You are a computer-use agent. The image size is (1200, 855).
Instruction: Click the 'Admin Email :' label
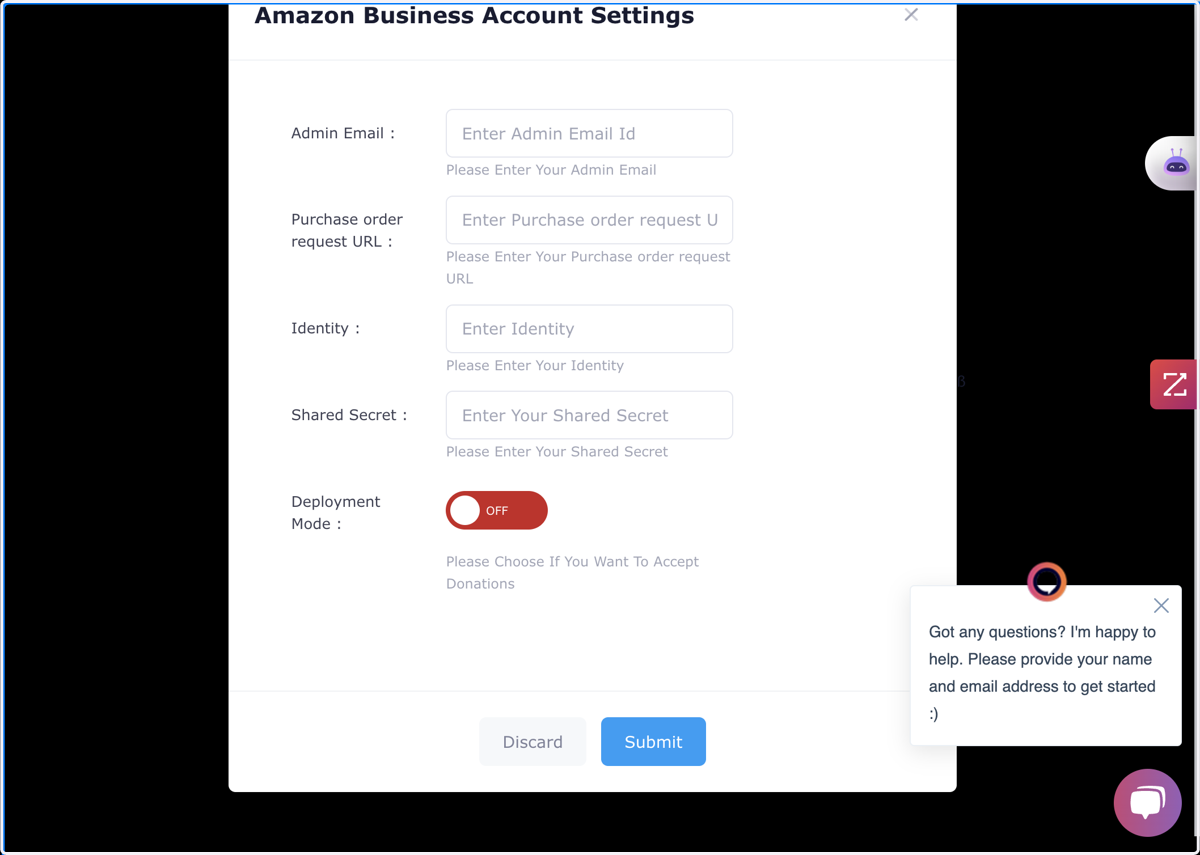click(343, 133)
